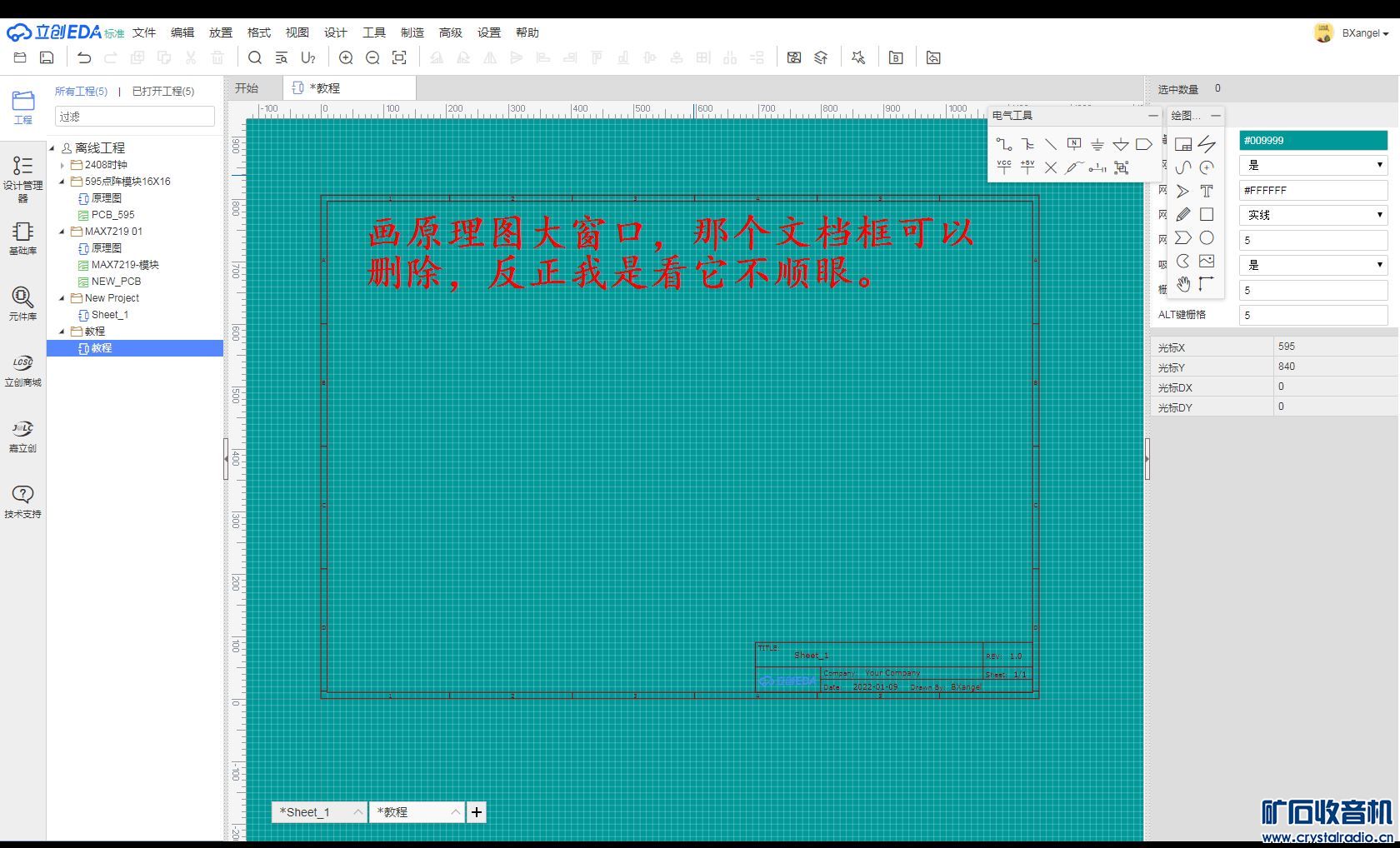Click the #009999 background color swatch
Image resolution: width=1400 pixels, height=848 pixels.
point(1312,140)
